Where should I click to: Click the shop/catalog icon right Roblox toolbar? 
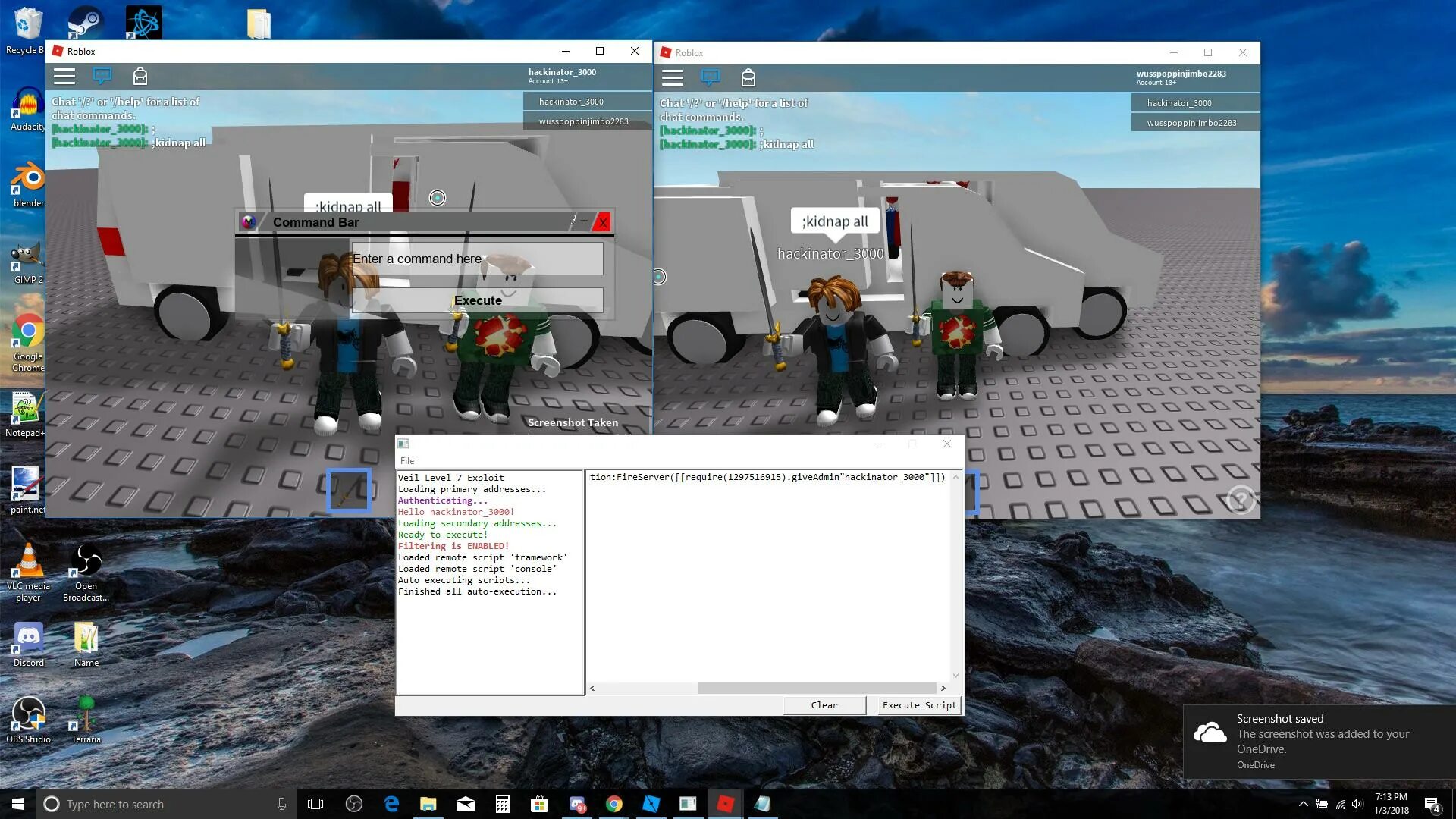(x=749, y=78)
